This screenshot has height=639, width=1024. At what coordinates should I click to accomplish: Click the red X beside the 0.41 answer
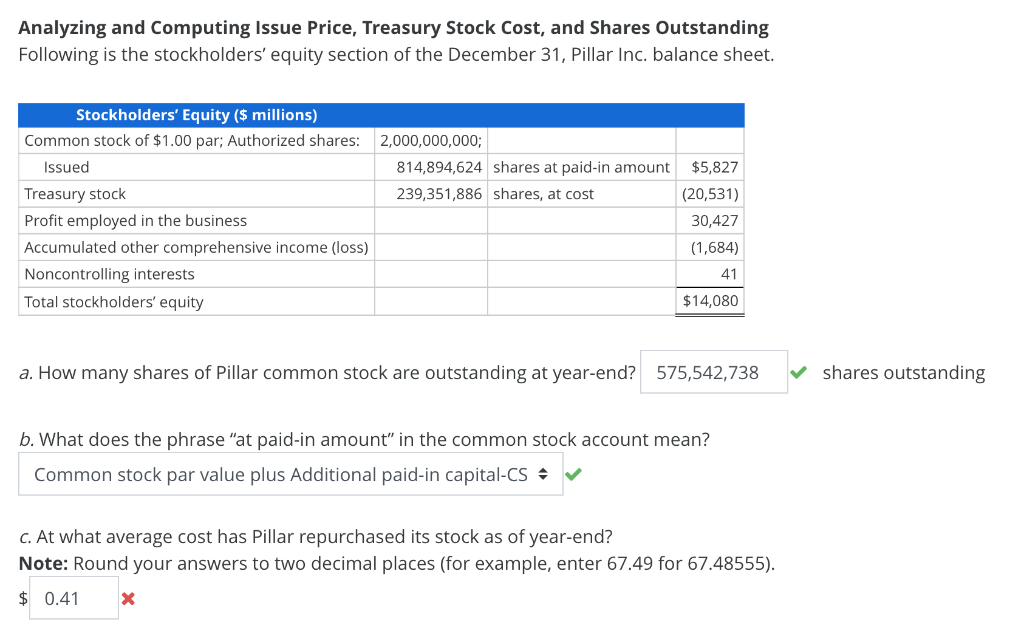pos(127,597)
